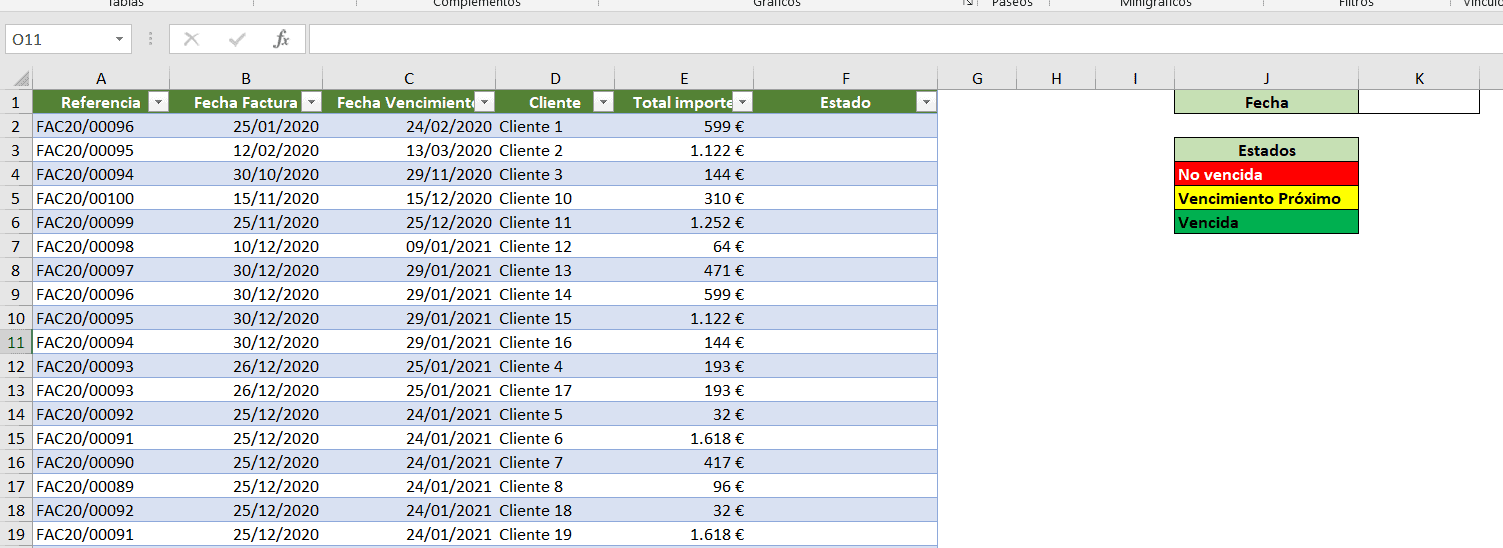
Task: Open the Fecha Vencimiento filter dropdown
Action: pyautogui.click(x=484, y=102)
